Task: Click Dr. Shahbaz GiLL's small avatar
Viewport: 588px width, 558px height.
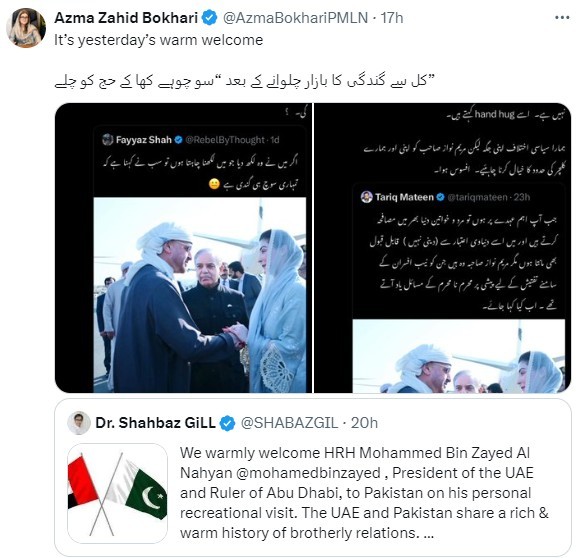Action: pos(79,423)
